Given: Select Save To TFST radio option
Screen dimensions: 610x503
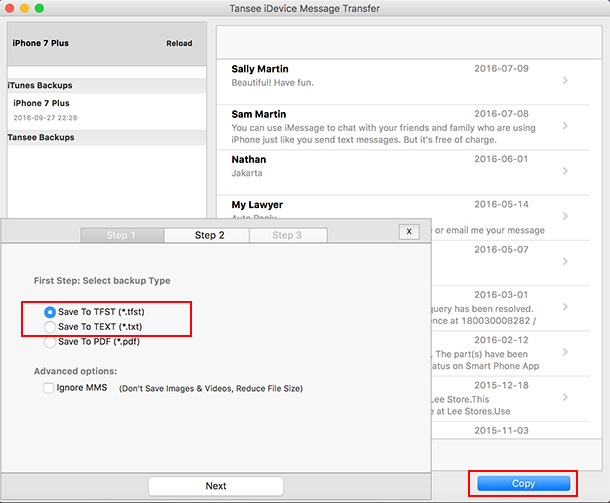Looking at the screenshot, I should pyautogui.click(x=49, y=312).
